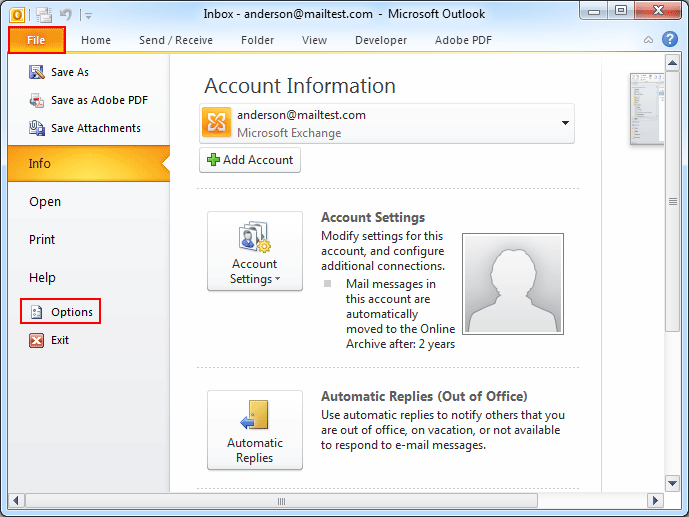The height and width of the screenshot is (517, 689).
Task: Click the Account Settings section heading
Action: point(373,217)
